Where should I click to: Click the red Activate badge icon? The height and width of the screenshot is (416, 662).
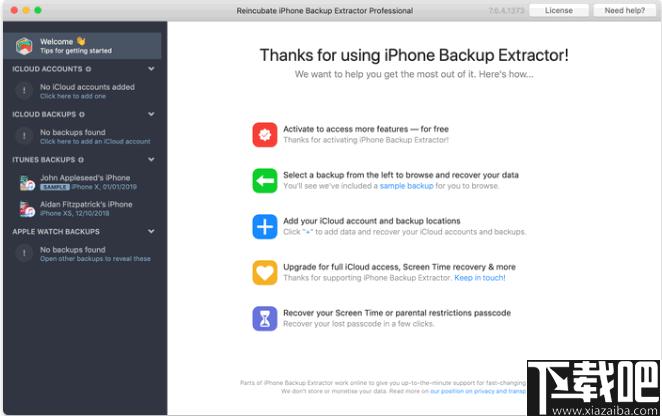(x=265, y=135)
